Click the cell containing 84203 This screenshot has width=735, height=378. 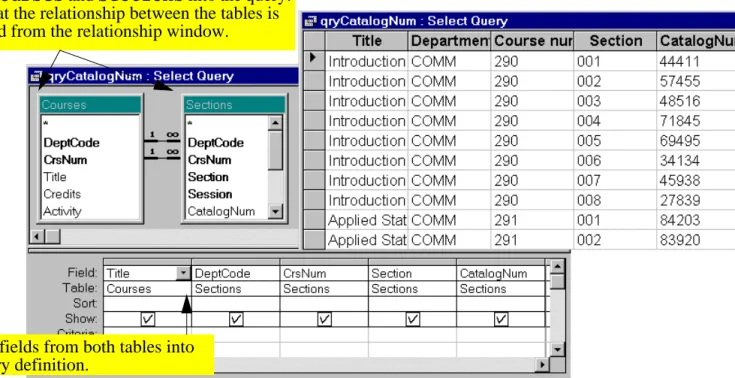[696, 220]
